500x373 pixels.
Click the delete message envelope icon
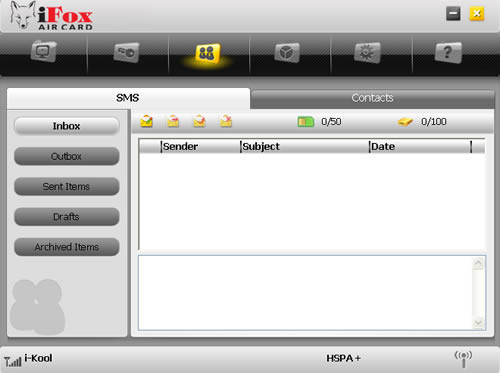[226, 121]
